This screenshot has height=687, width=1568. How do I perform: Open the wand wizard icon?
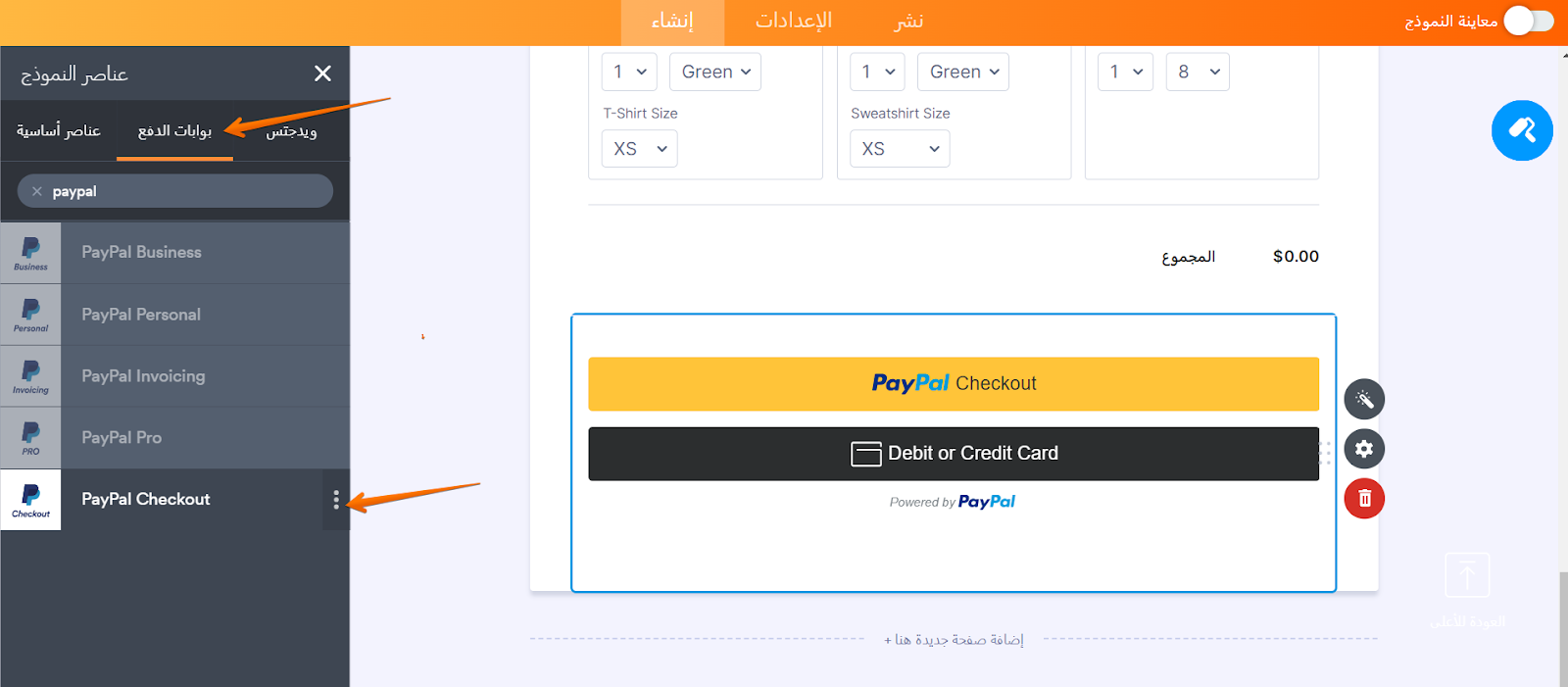[x=1364, y=399]
